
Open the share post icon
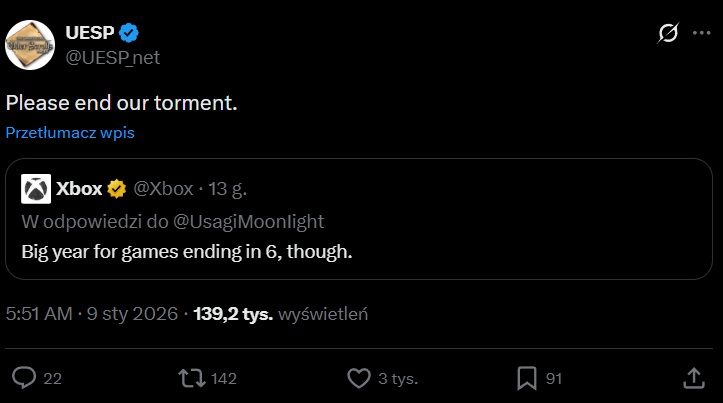click(x=694, y=378)
